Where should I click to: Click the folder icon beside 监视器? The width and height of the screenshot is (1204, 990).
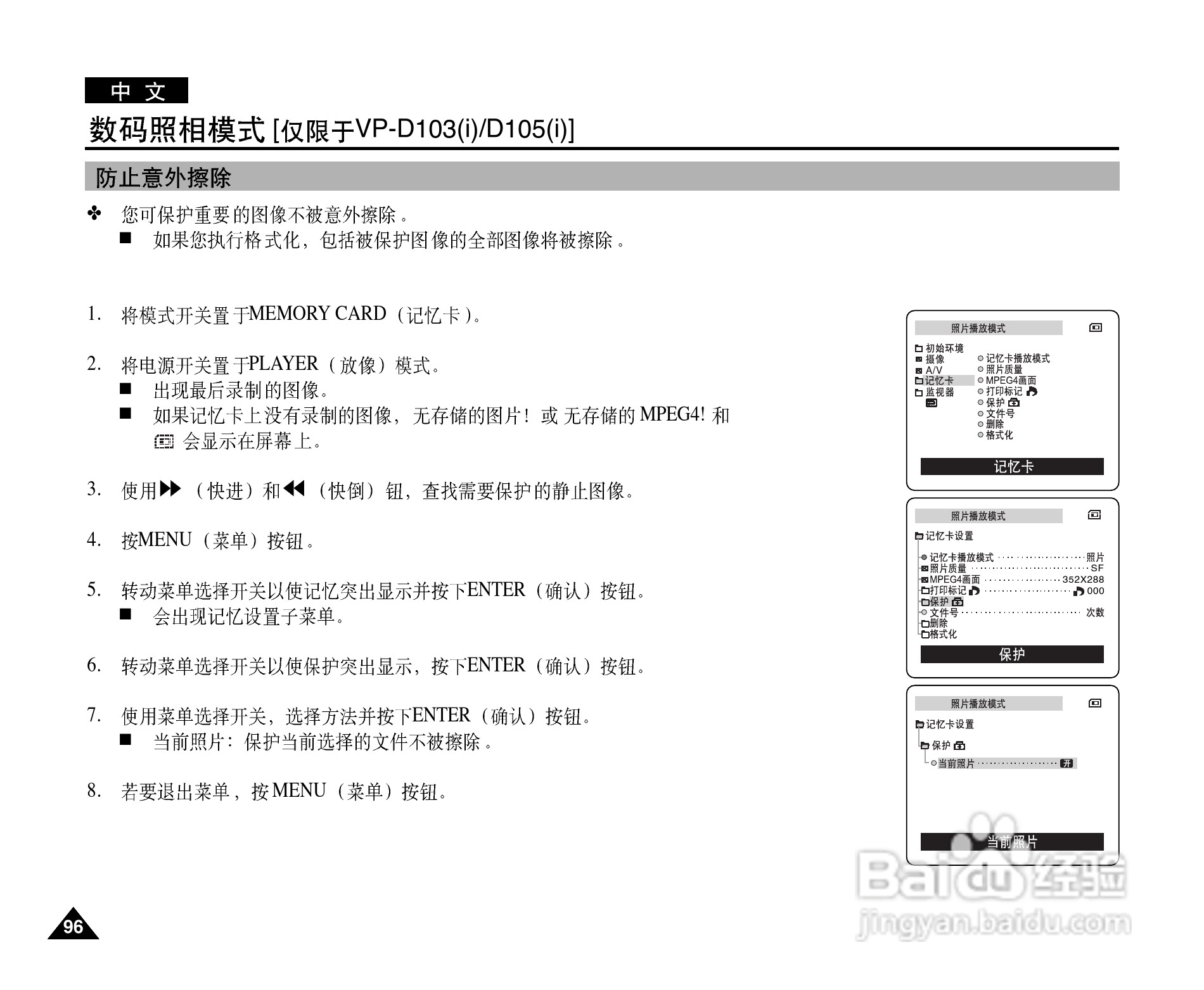tap(919, 392)
